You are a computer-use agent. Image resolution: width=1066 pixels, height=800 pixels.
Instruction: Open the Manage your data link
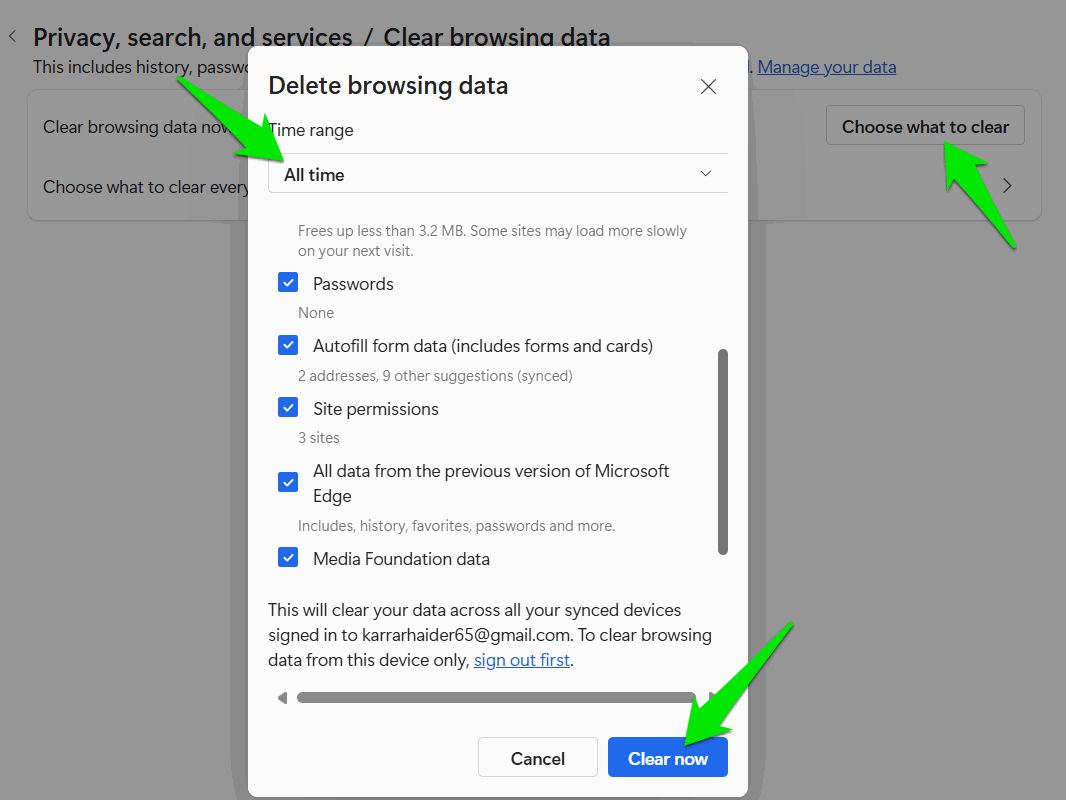coord(826,67)
